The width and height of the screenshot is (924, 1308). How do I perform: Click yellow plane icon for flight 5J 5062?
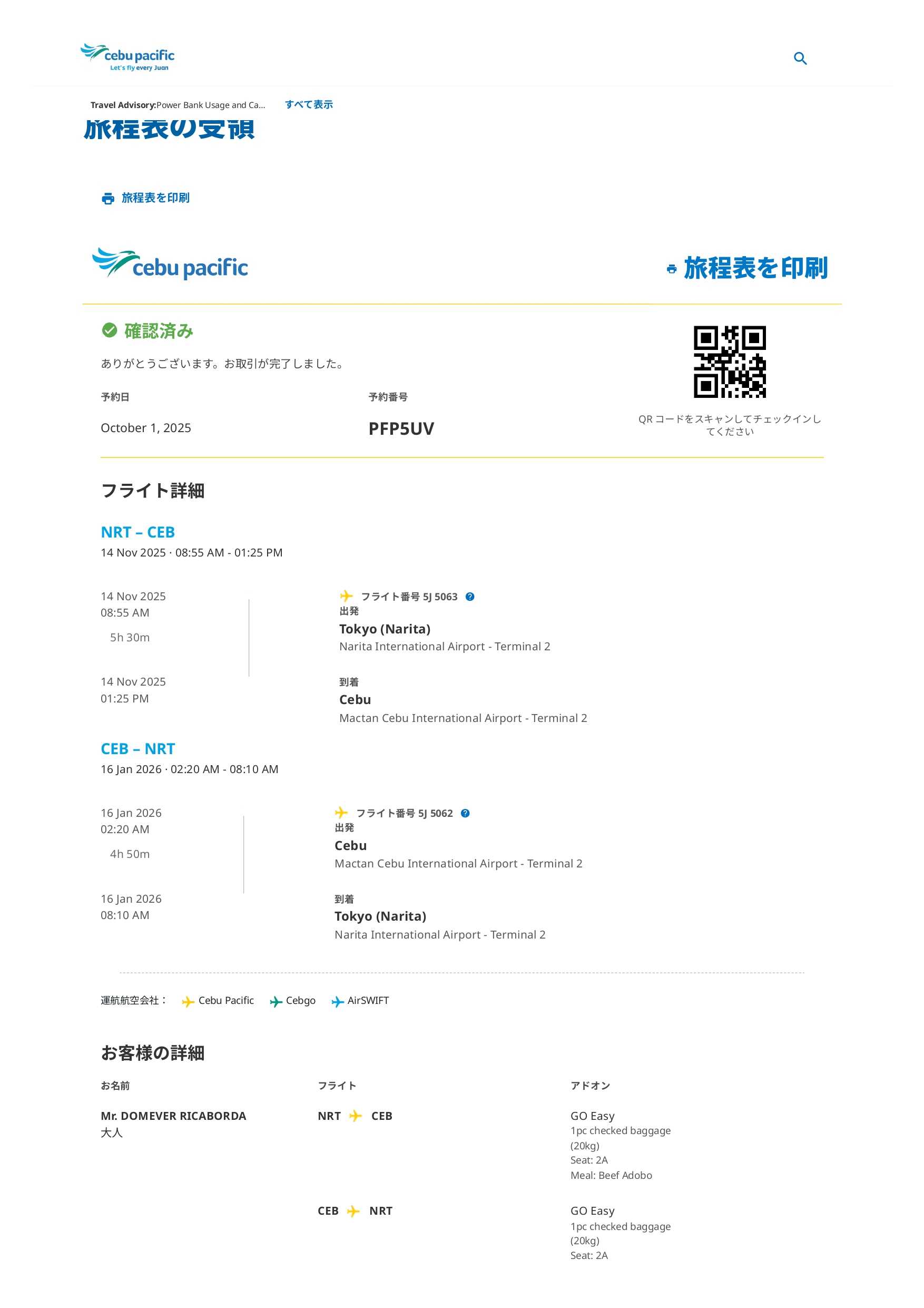coord(341,813)
